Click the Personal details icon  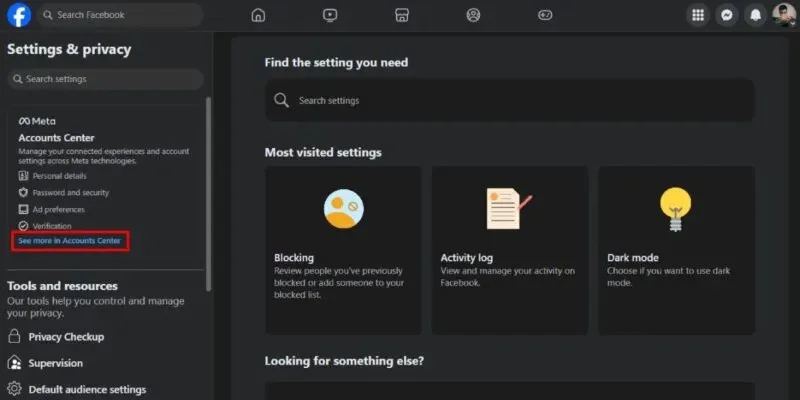[23, 176]
